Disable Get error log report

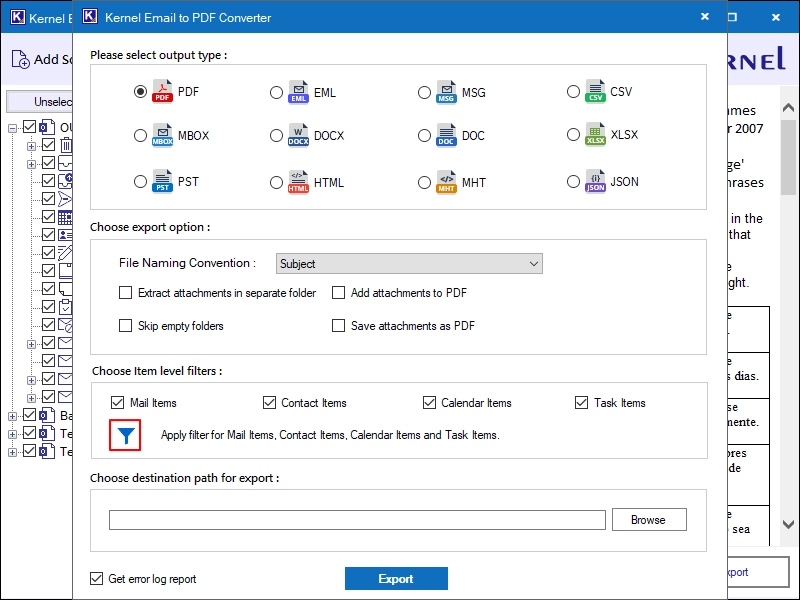[x=96, y=579]
